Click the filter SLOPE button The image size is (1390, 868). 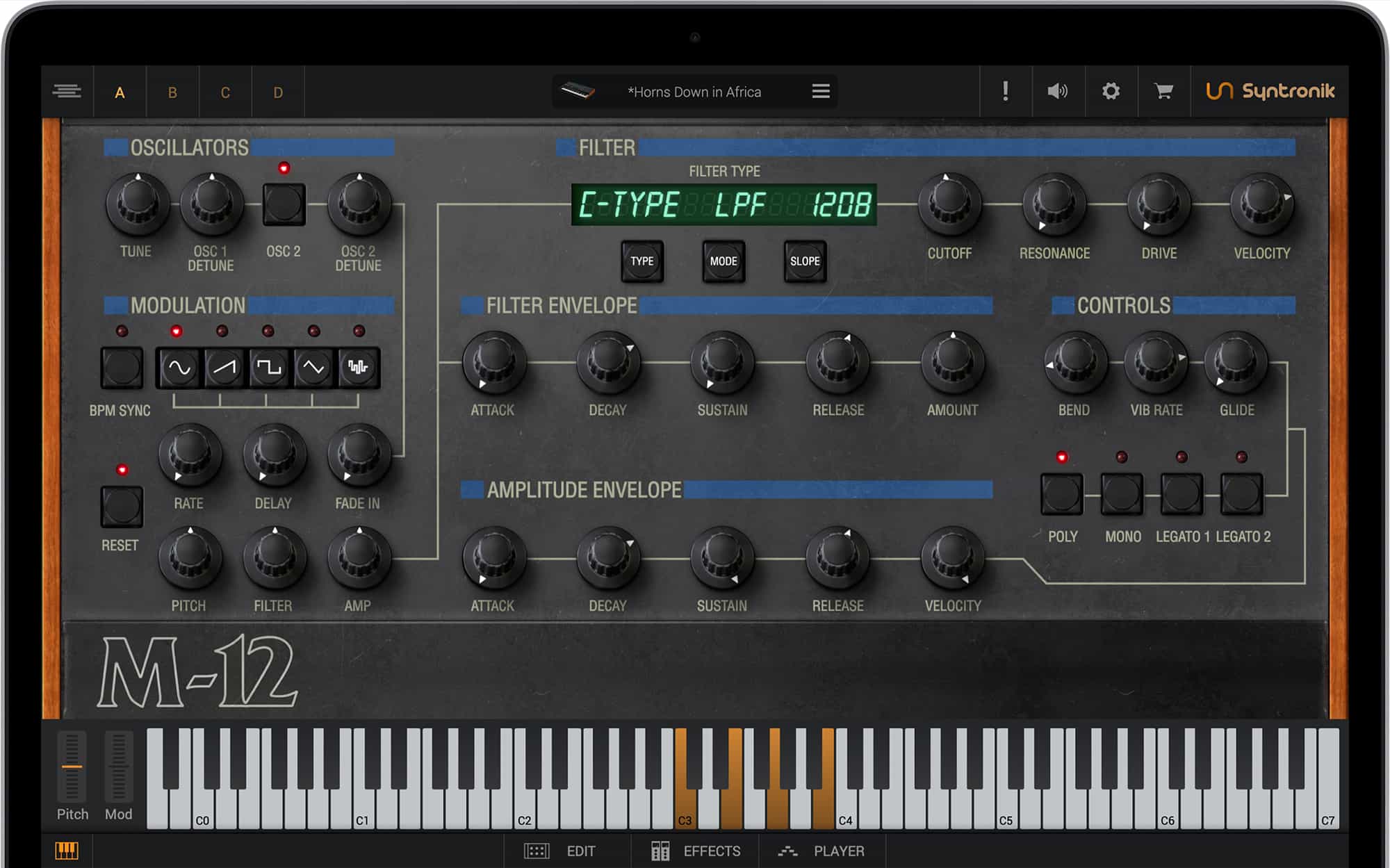[805, 261]
